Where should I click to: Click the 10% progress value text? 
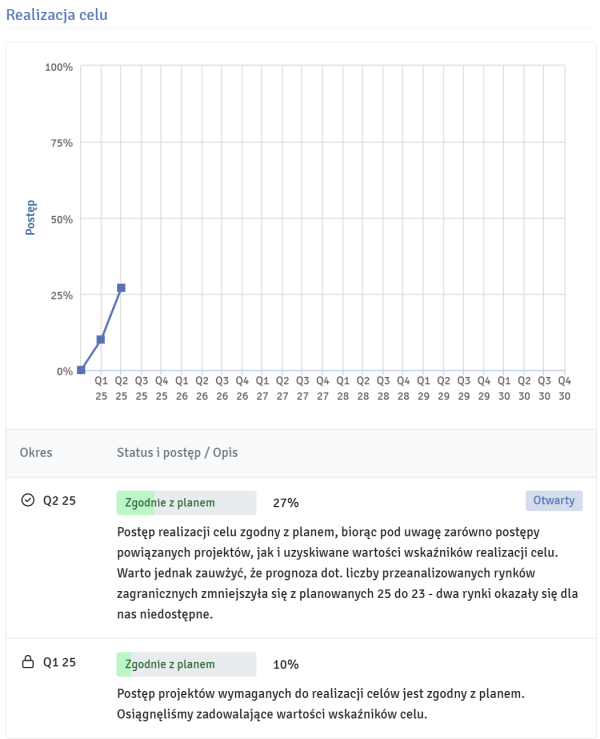click(285, 665)
